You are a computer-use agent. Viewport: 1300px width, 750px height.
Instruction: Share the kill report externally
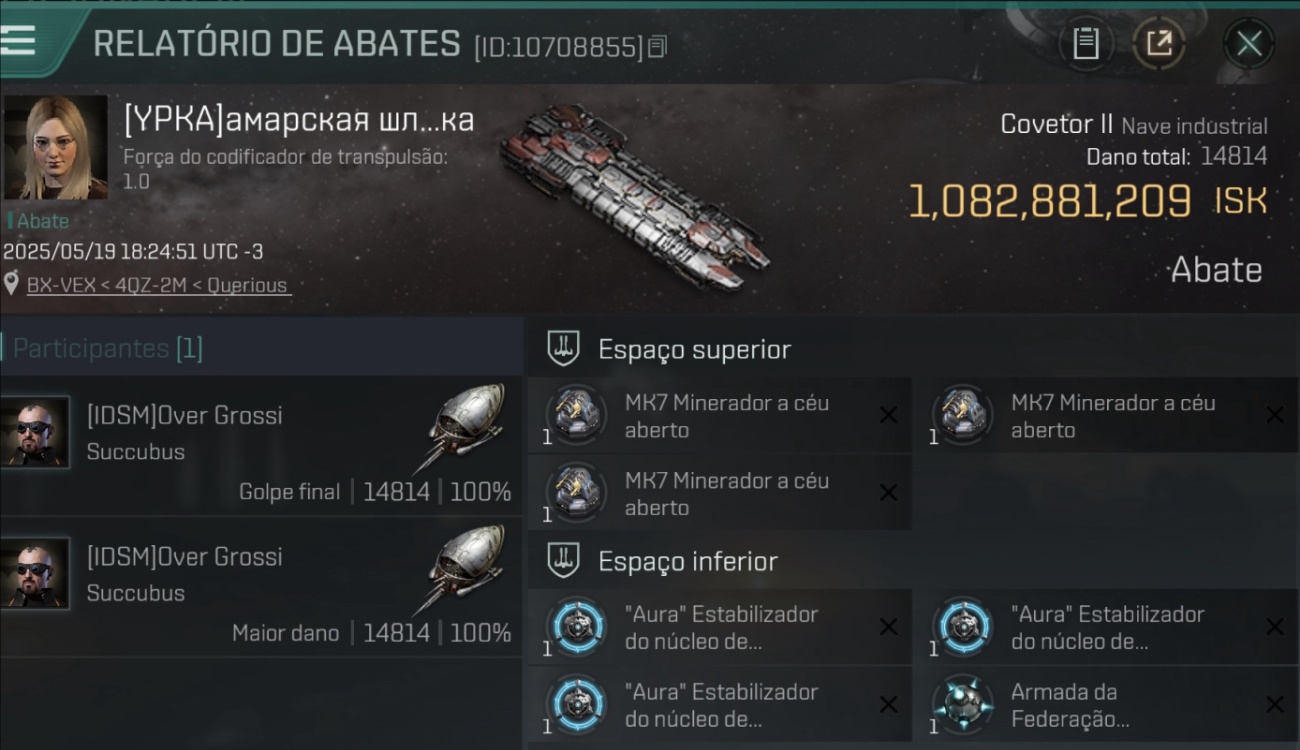[1159, 44]
